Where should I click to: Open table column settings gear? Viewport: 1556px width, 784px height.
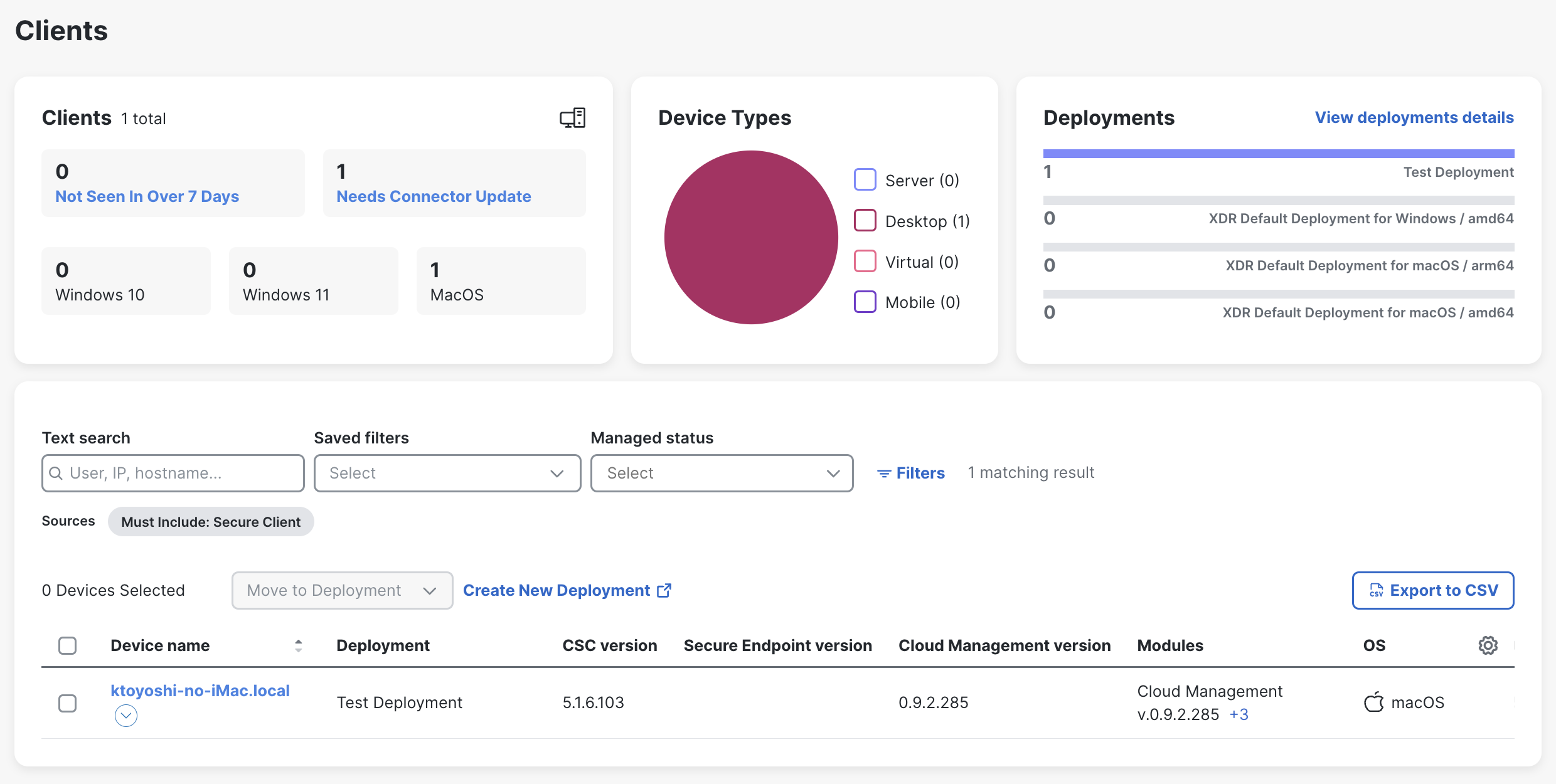pyautogui.click(x=1488, y=645)
